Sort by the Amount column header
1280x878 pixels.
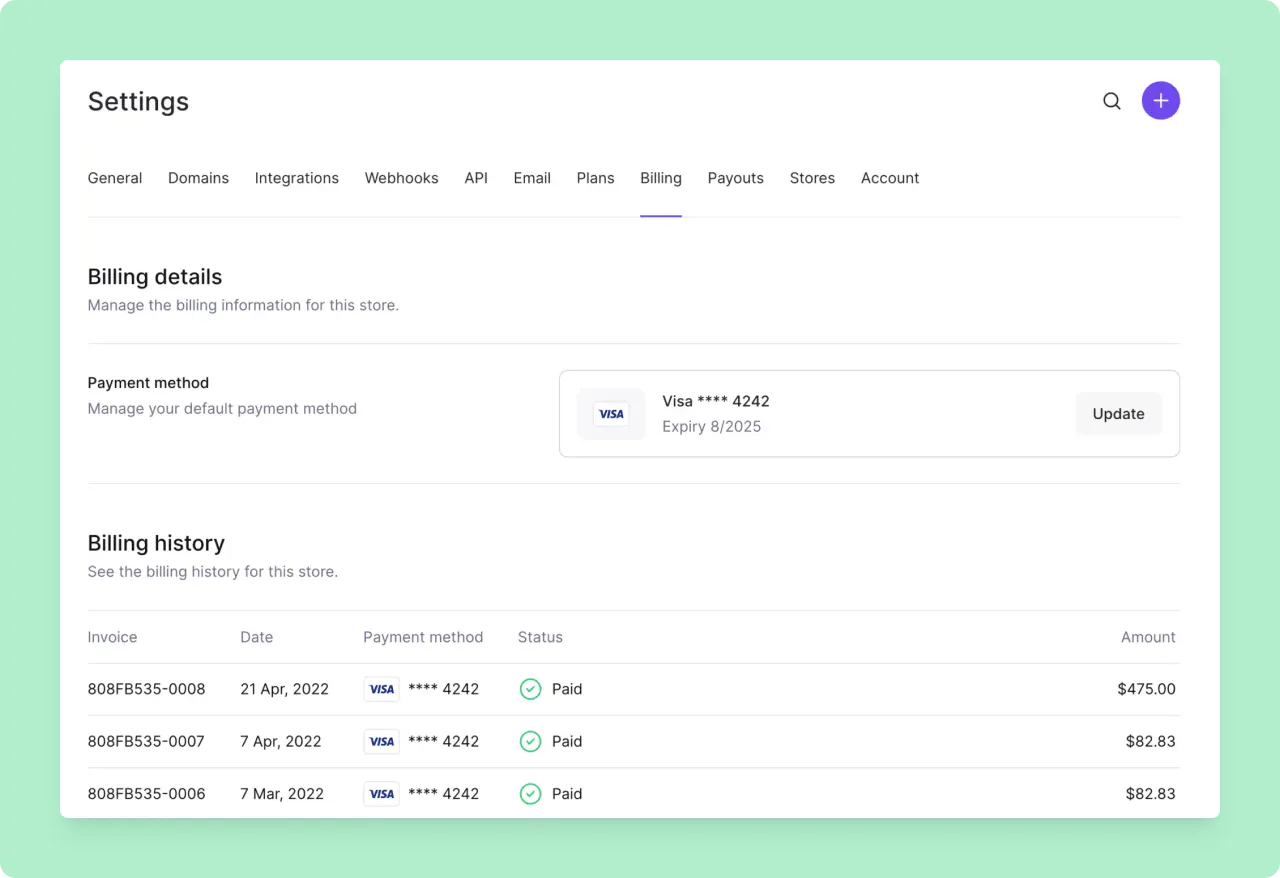(1148, 637)
